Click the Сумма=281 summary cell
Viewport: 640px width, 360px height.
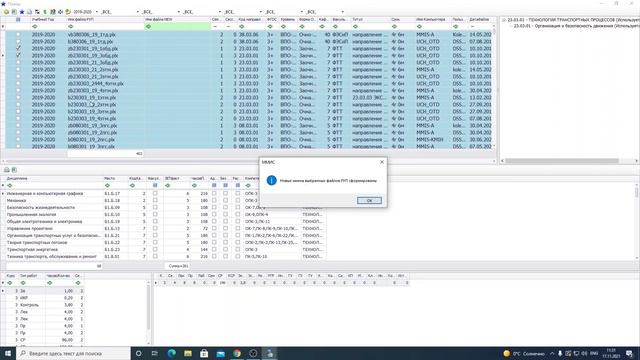pyautogui.click(x=178, y=266)
